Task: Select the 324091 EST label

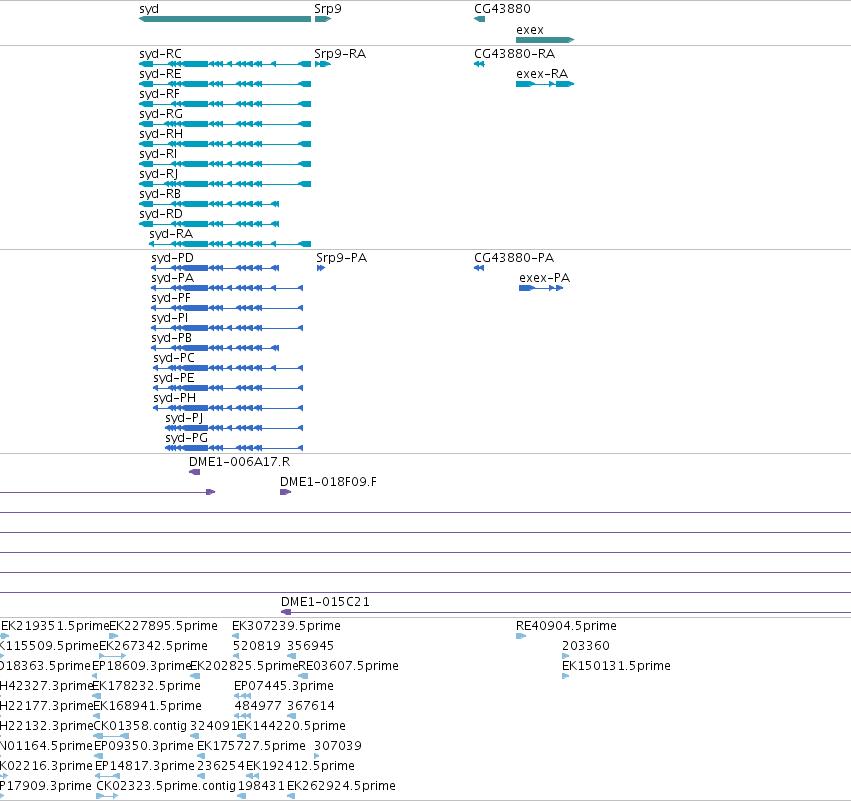Action: [214, 726]
